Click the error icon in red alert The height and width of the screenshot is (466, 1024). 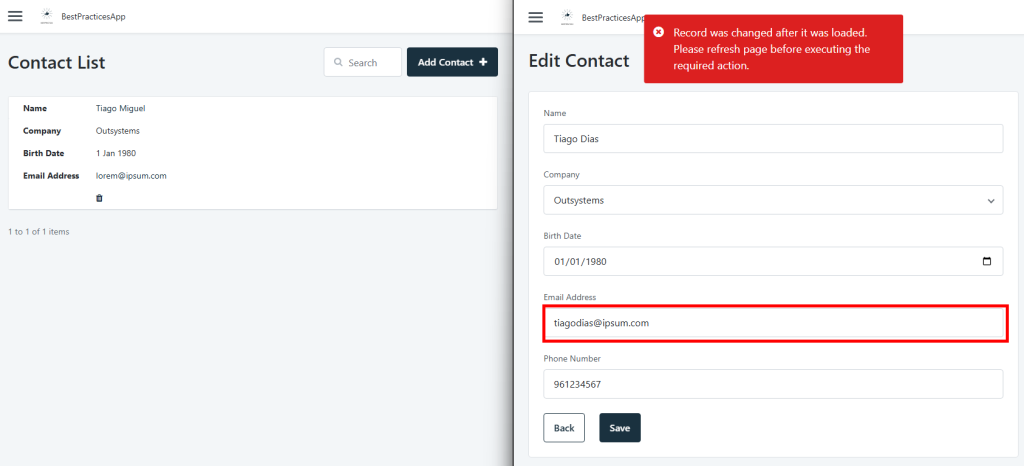(659, 32)
